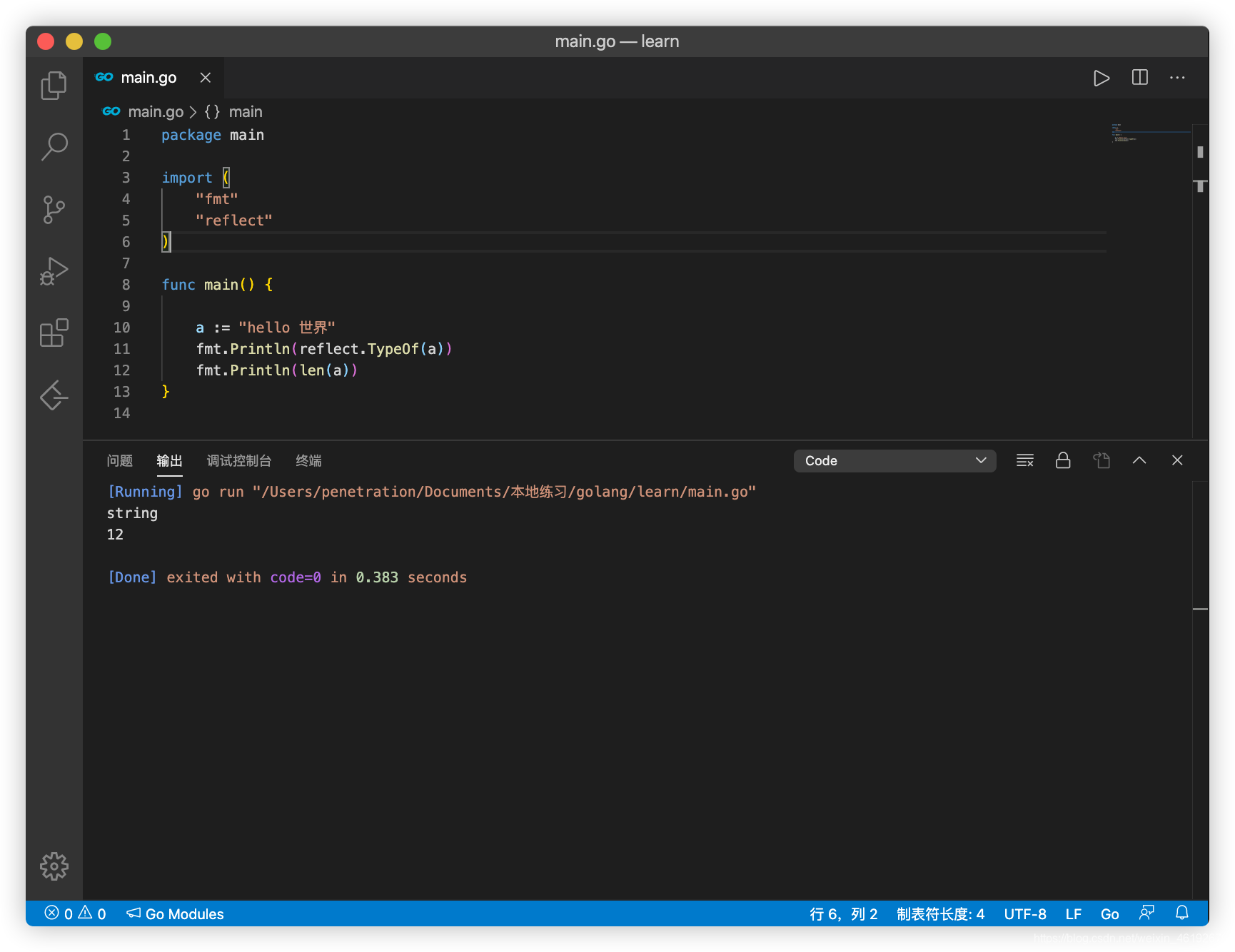The image size is (1235, 952).
Task: Click func main() declaration on line 8
Action: pyautogui.click(x=217, y=285)
